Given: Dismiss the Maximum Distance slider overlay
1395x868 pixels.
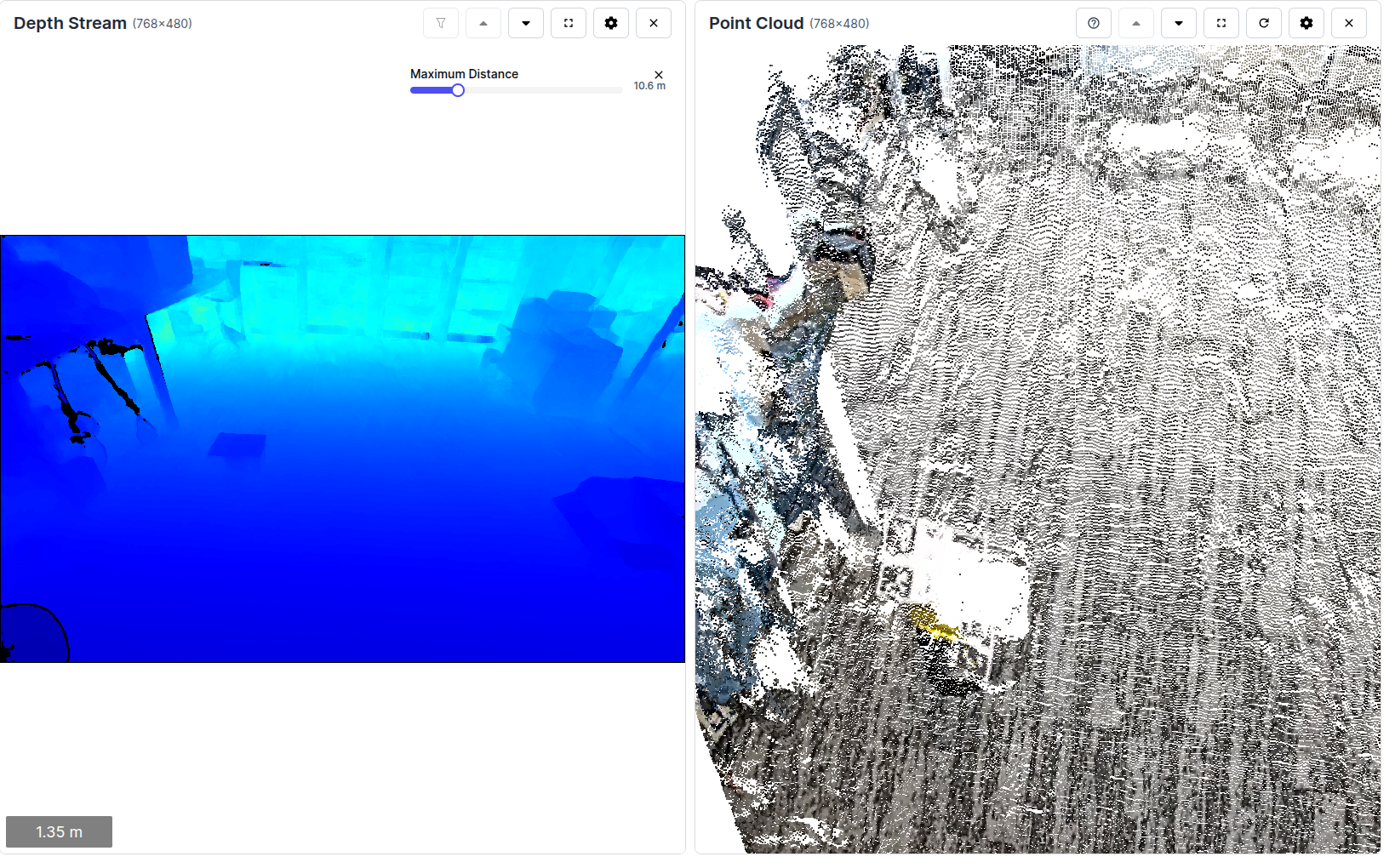Looking at the screenshot, I should pyautogui.click(x=659, y=75).
